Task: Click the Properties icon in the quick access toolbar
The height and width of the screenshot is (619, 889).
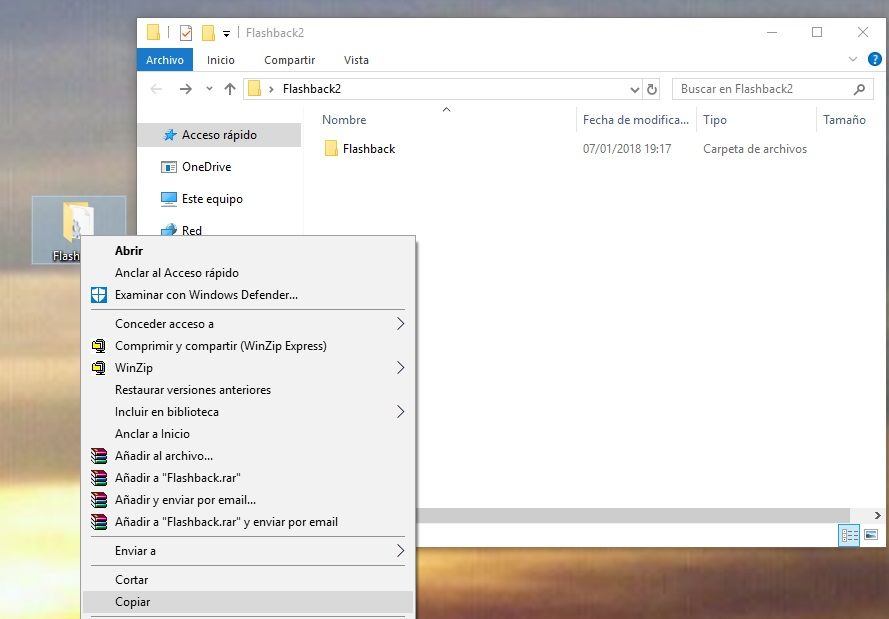Action: click(x=186, y=32)
